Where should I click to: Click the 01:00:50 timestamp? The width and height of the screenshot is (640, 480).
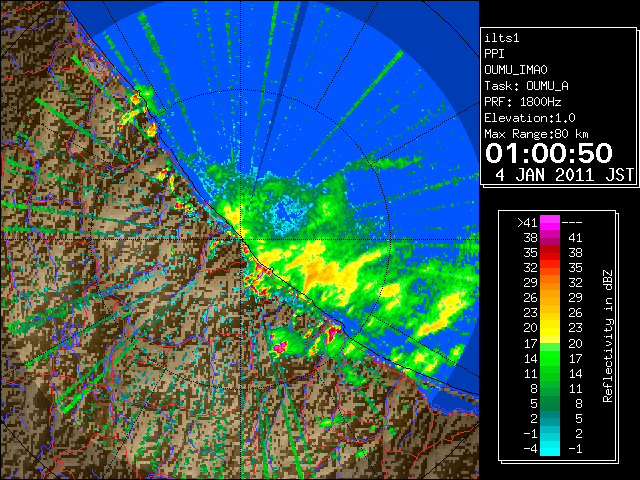(x=549, y=153)
